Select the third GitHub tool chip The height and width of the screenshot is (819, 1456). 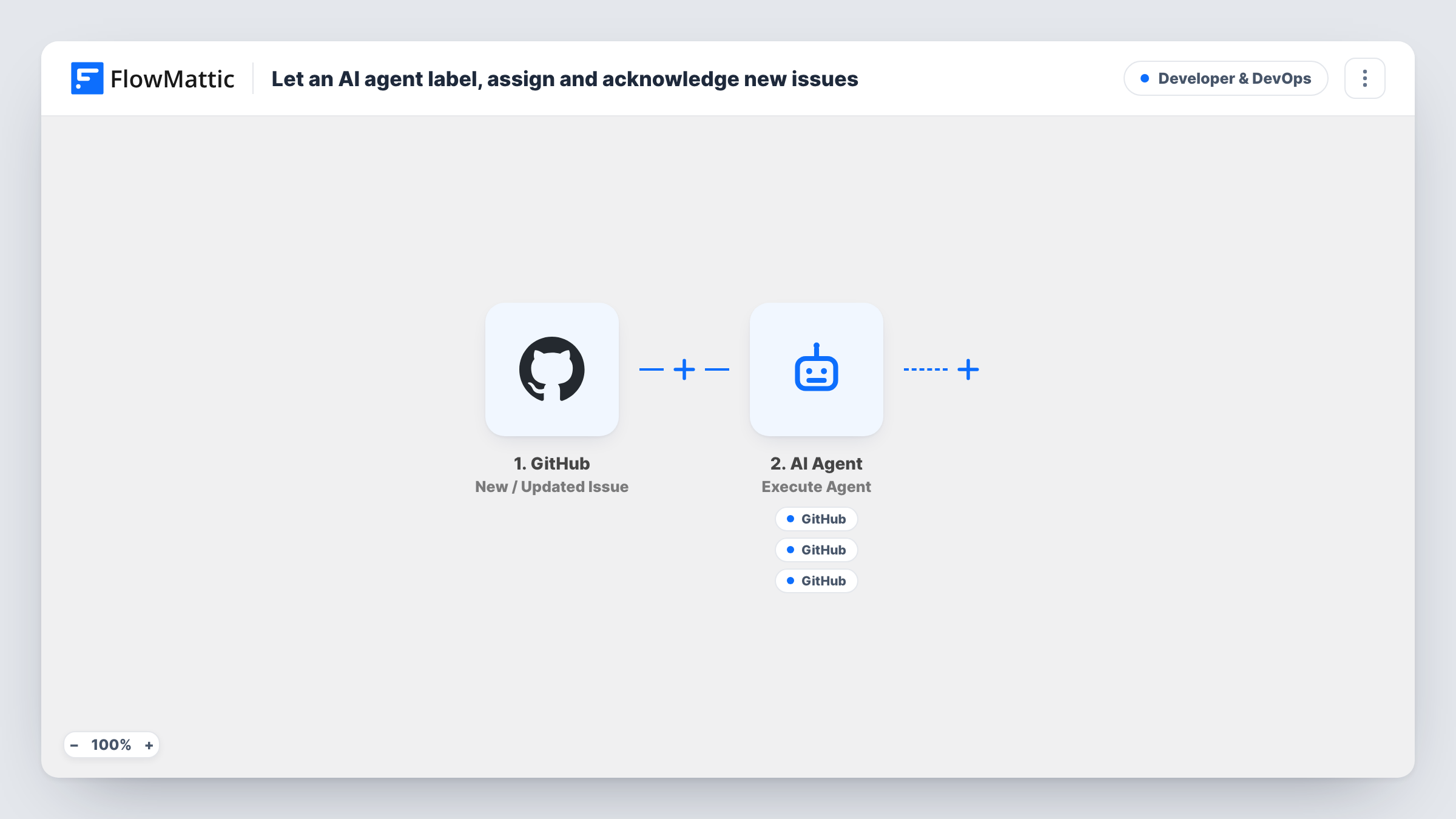pos(816,581)
